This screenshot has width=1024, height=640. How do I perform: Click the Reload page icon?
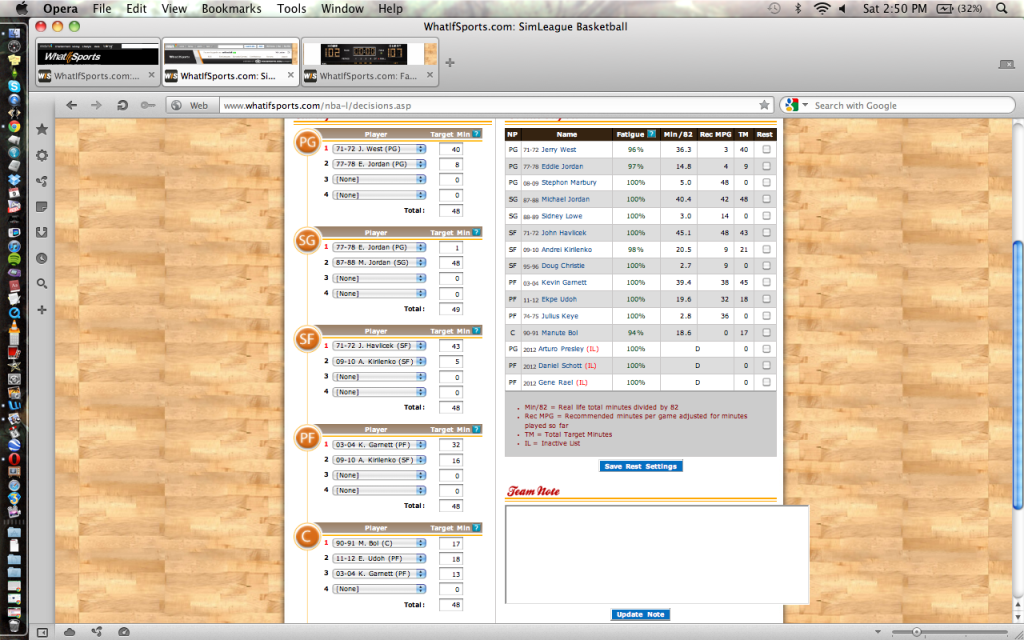123,105
